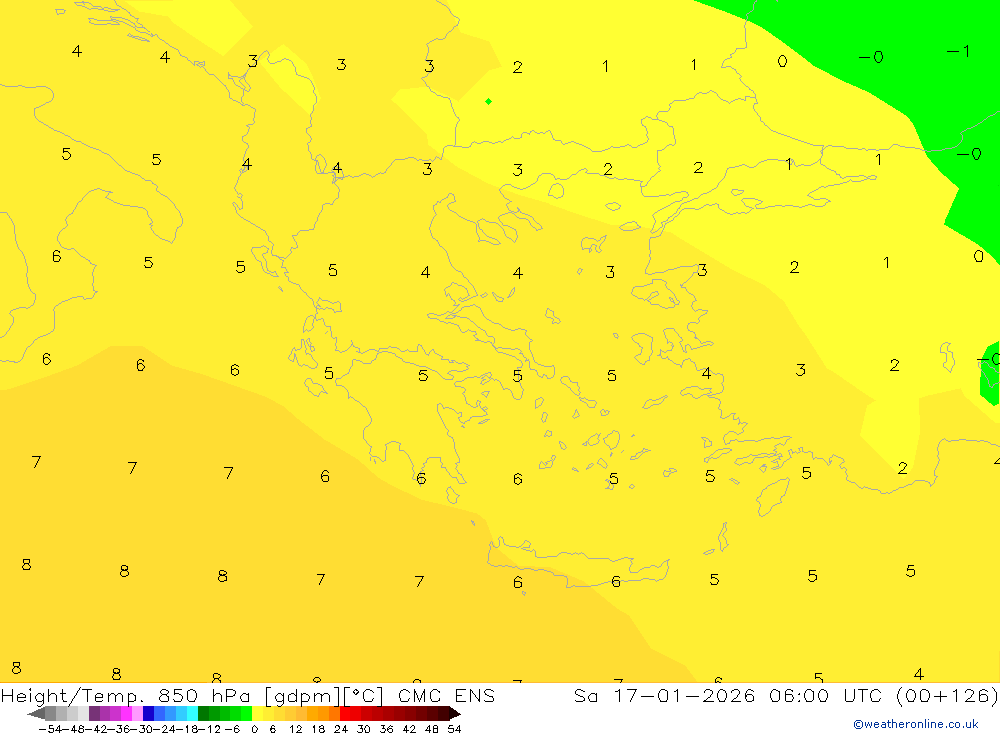Pick the cyan legend swatch above -18
The width and height of the screenshot is (1000, 733).
tap(192, 714)
